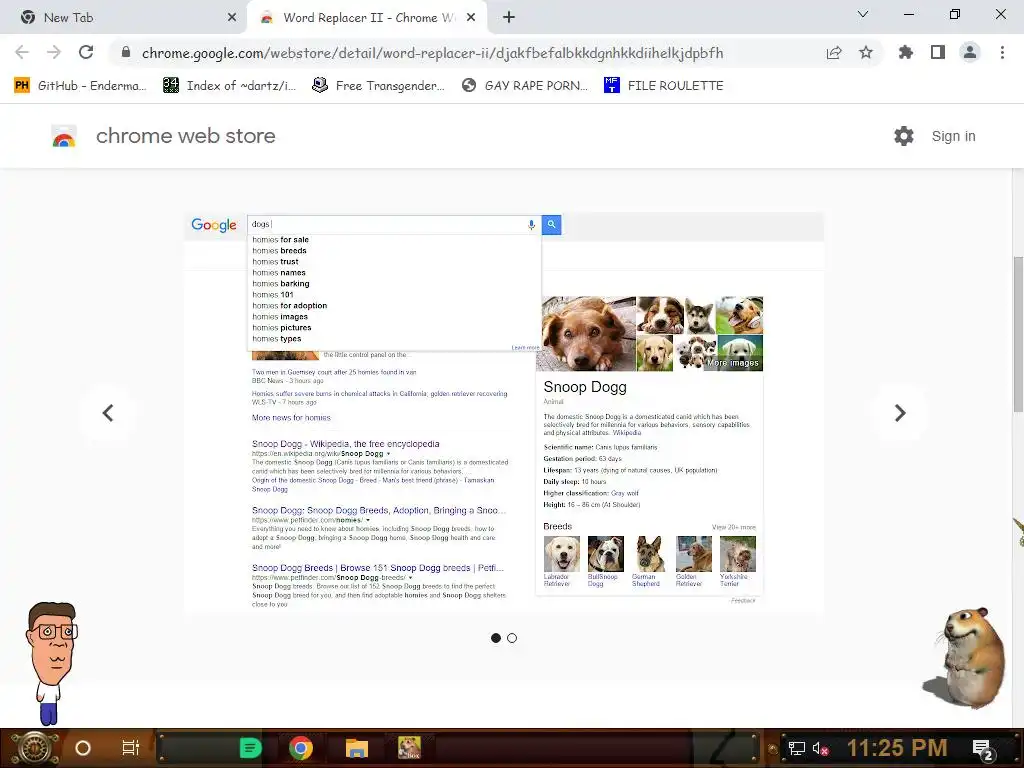Click the 11:25 PM taskbar clock
This screenshot has height=768, width=1024.
(897, 748)
